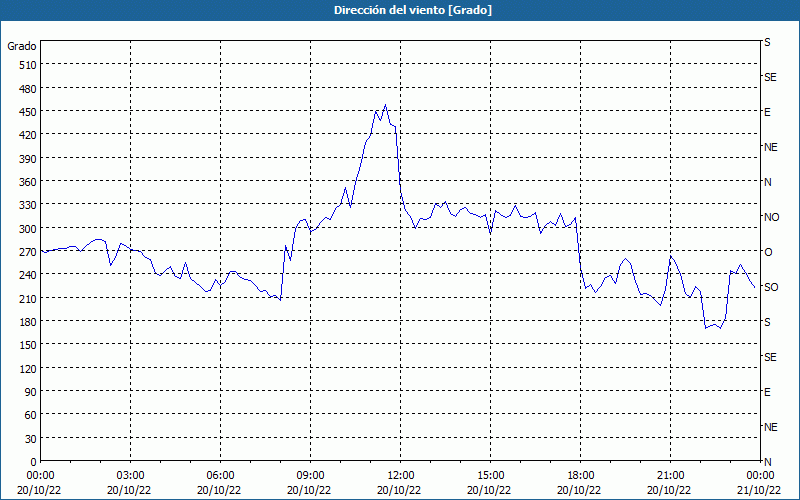Click the "O" compass label

click(x=768, y=252)
